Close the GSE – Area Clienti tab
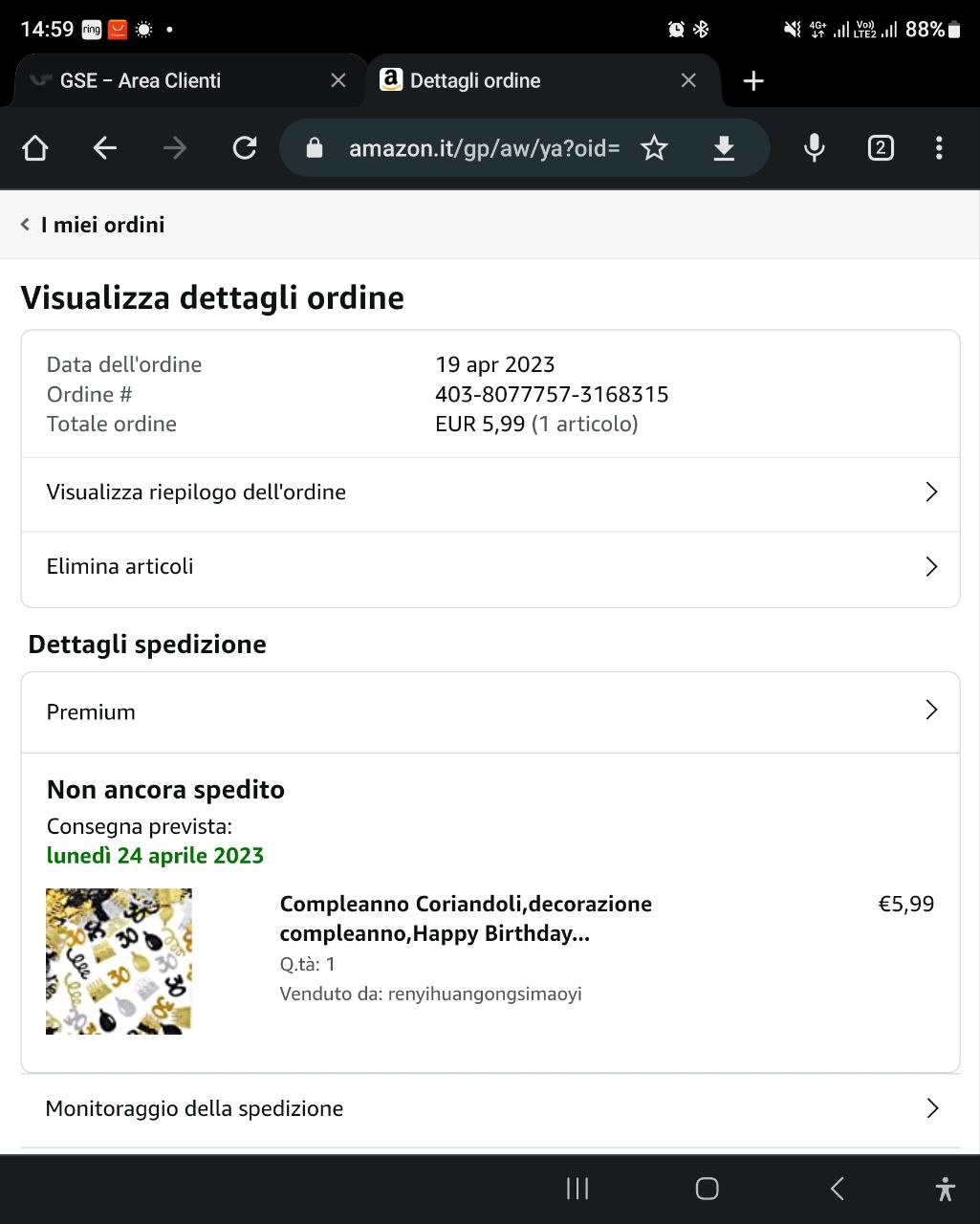Image resolution: width=980 pixels, height=1224 pixels. 338,81
